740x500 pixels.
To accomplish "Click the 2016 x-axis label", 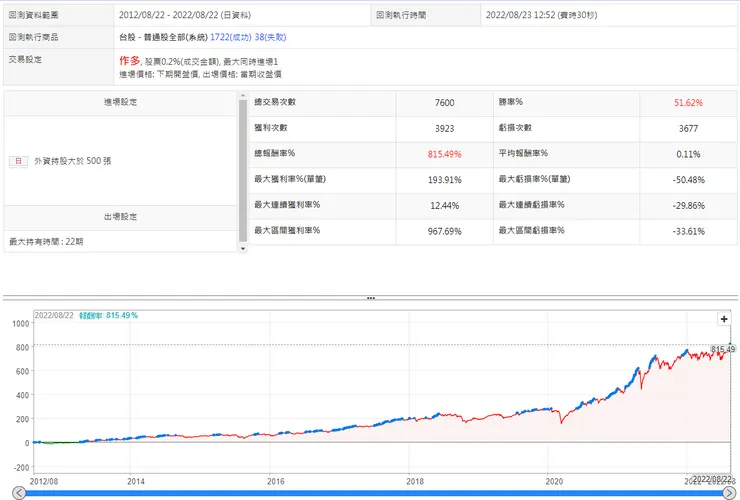I will pos(276,482).
